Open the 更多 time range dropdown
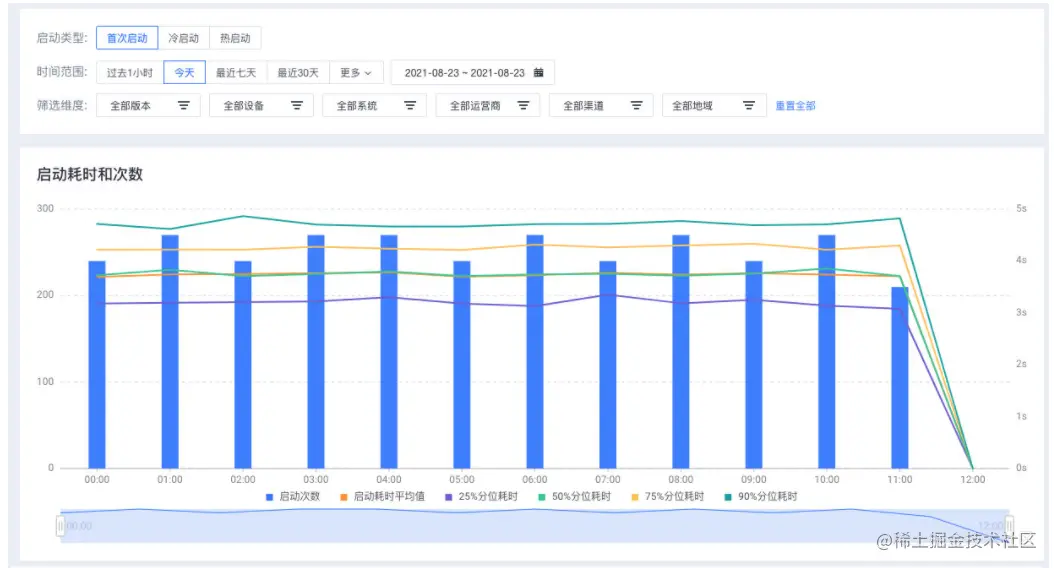Viewport: 1054px width, 568px height. 356,73
